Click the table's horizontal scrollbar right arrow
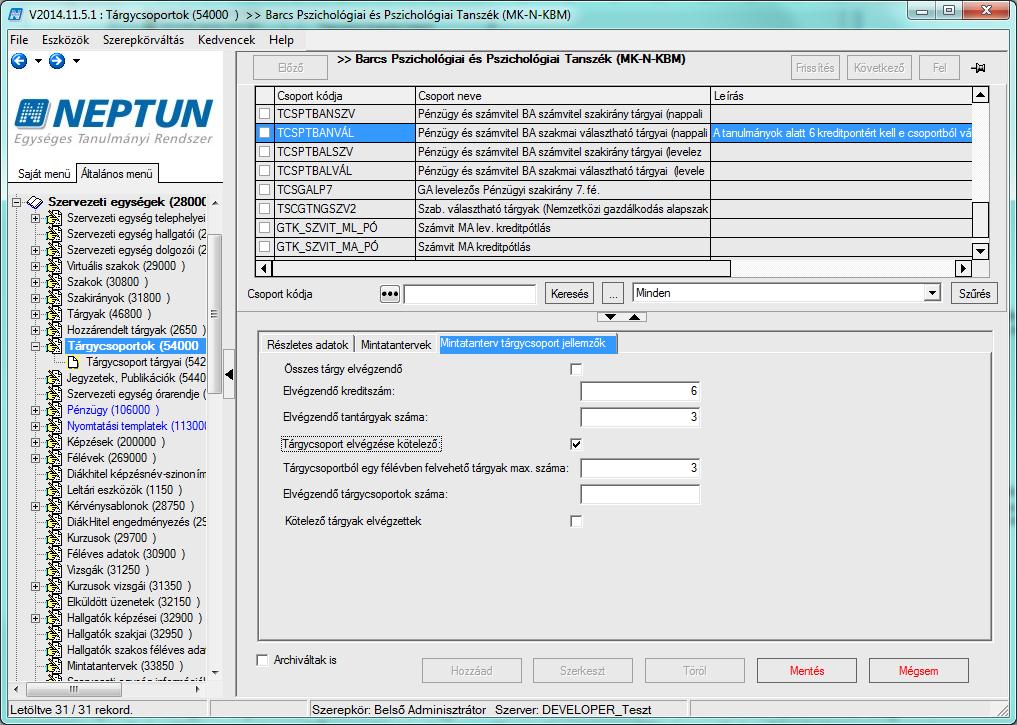 point(963,268)
